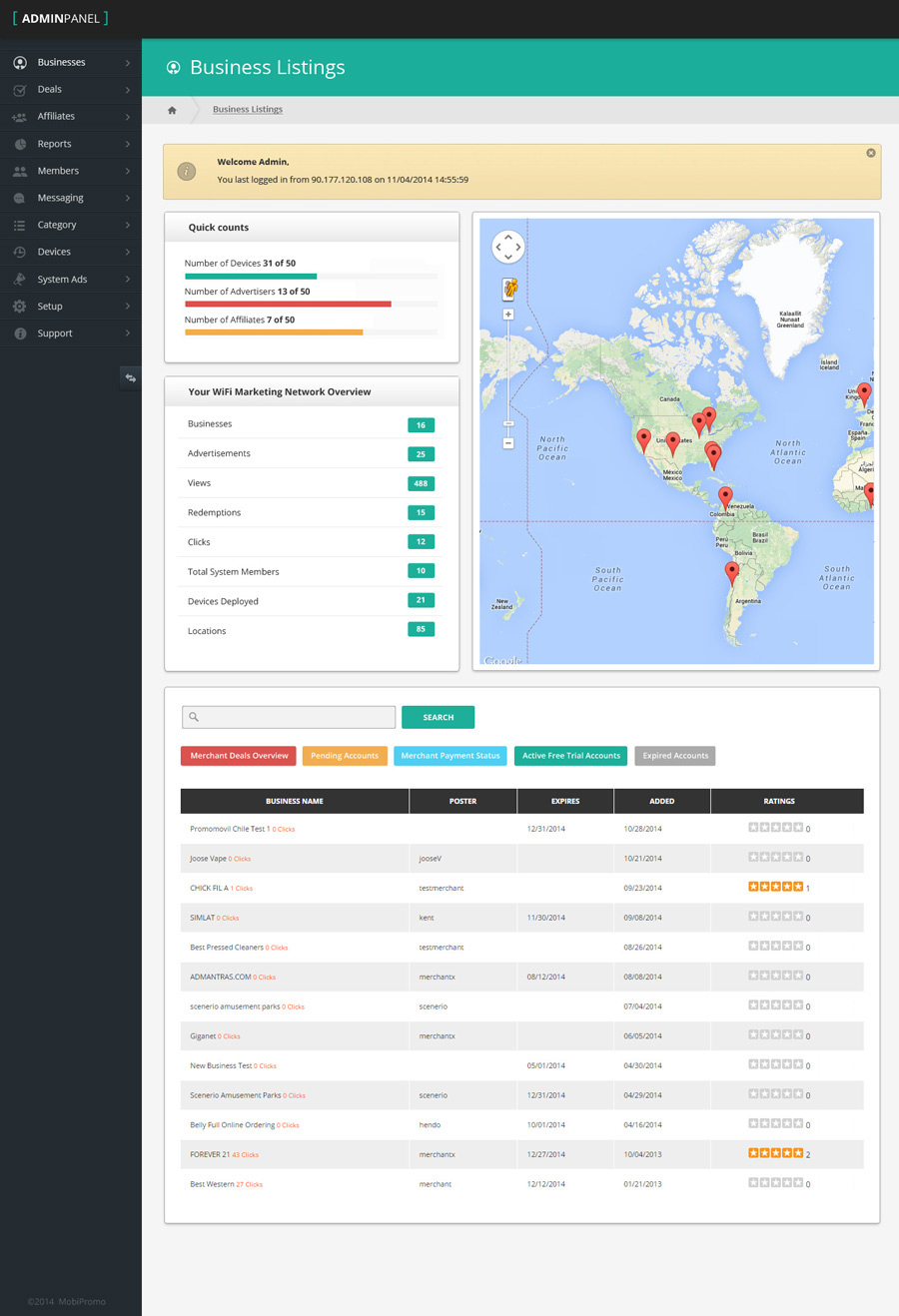This screenshot has width=899, height=1316.
Task: Click the info icon in the welcome banner
Action: coord(187,172)
